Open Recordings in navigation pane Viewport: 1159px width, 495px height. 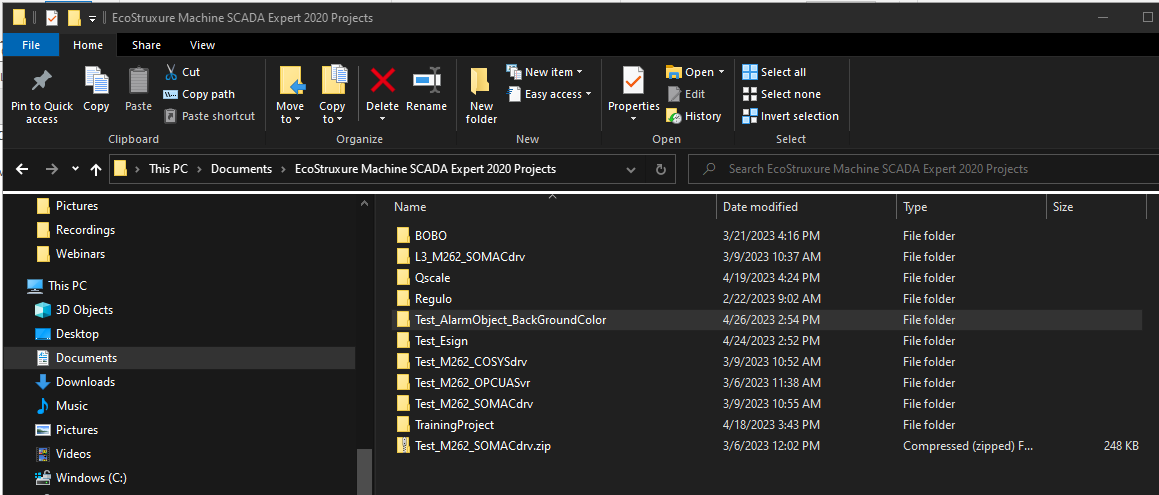[x=85, y=230]
